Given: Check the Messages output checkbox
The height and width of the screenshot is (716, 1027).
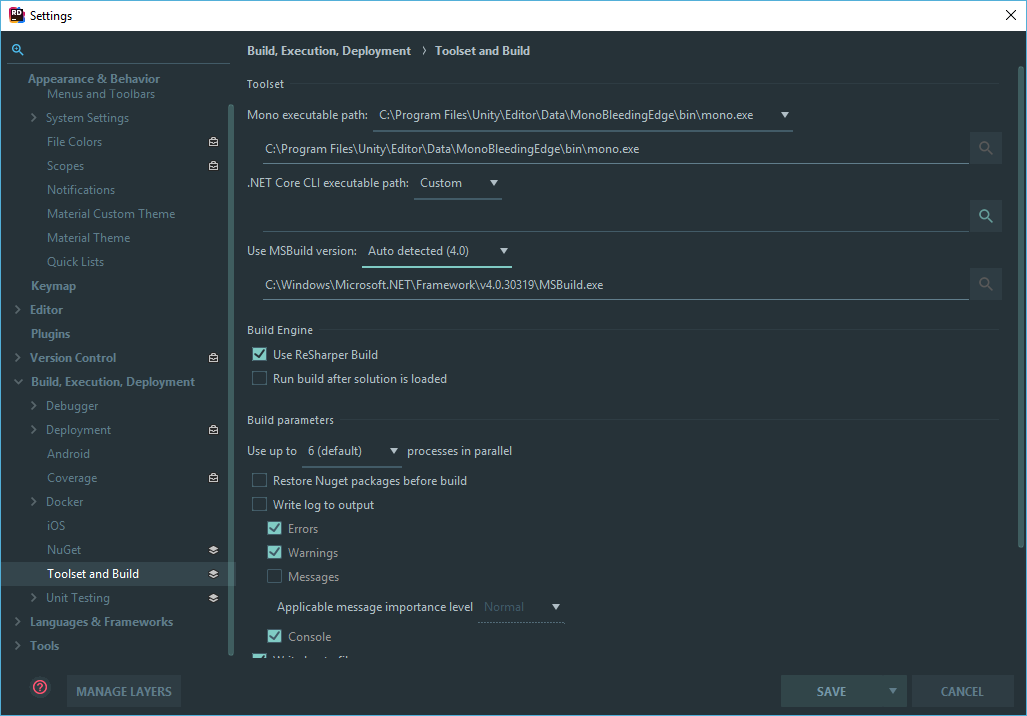Looking at the screenshot, I should pyautogui.click(x=275, y=576).
